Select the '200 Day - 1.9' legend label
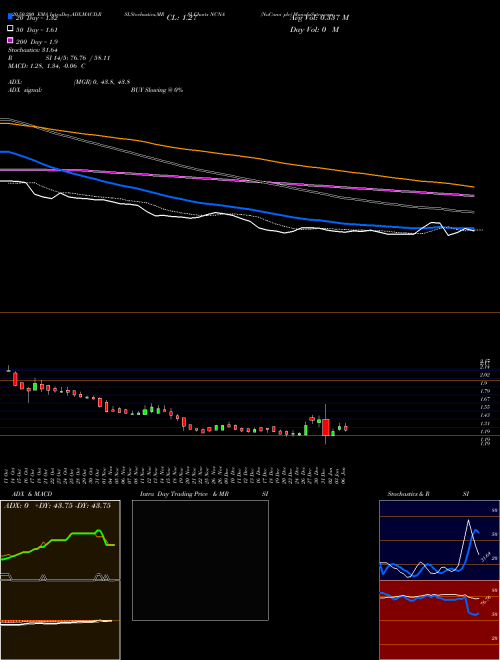 pyautogui.click(x=37, y=42)
